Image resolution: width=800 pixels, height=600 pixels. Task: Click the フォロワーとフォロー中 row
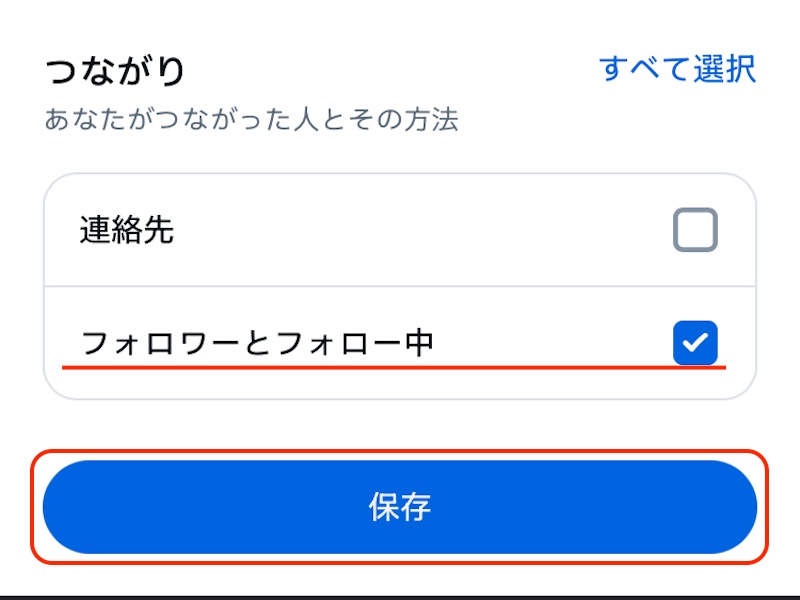pyautogui.click(x=400, y=343)
